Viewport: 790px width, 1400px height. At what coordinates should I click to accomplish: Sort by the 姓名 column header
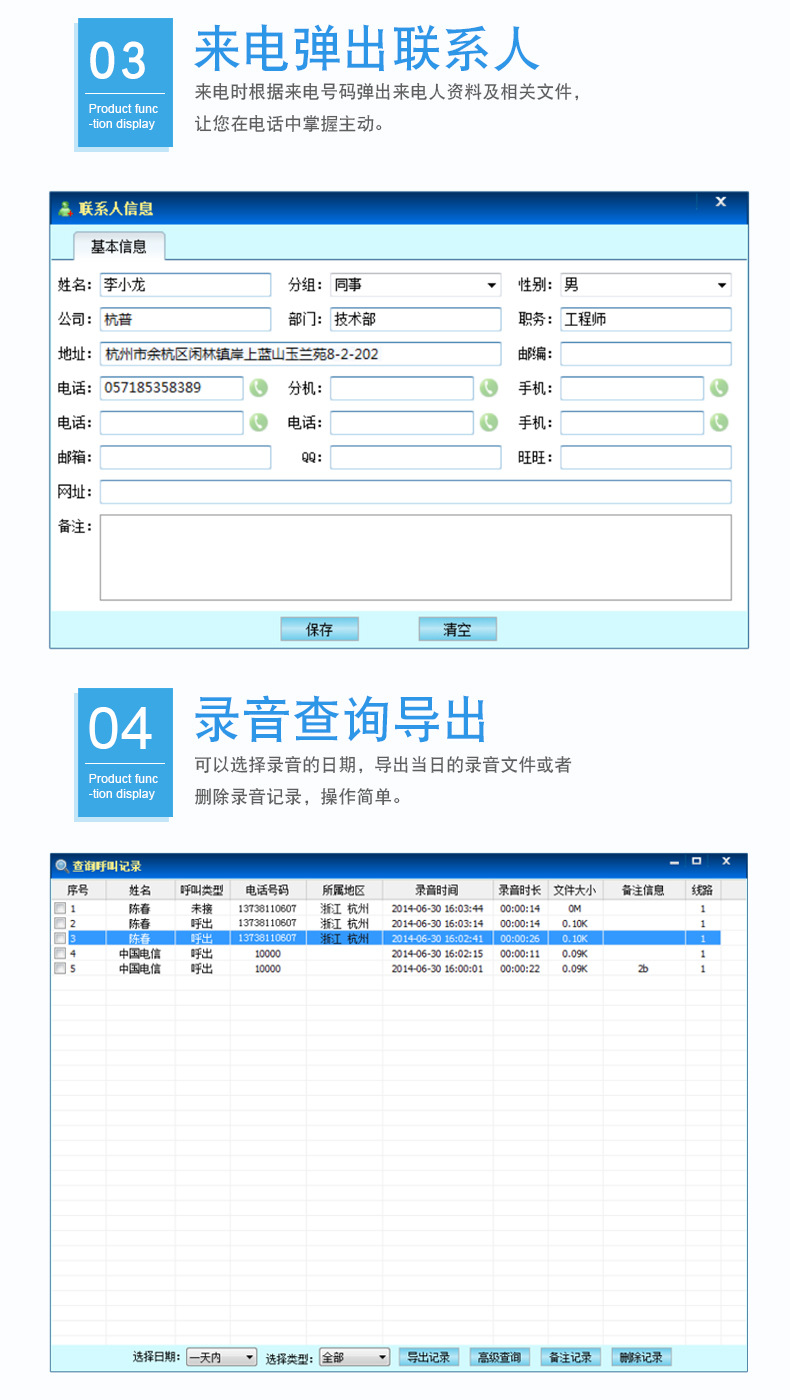point(140,890)
